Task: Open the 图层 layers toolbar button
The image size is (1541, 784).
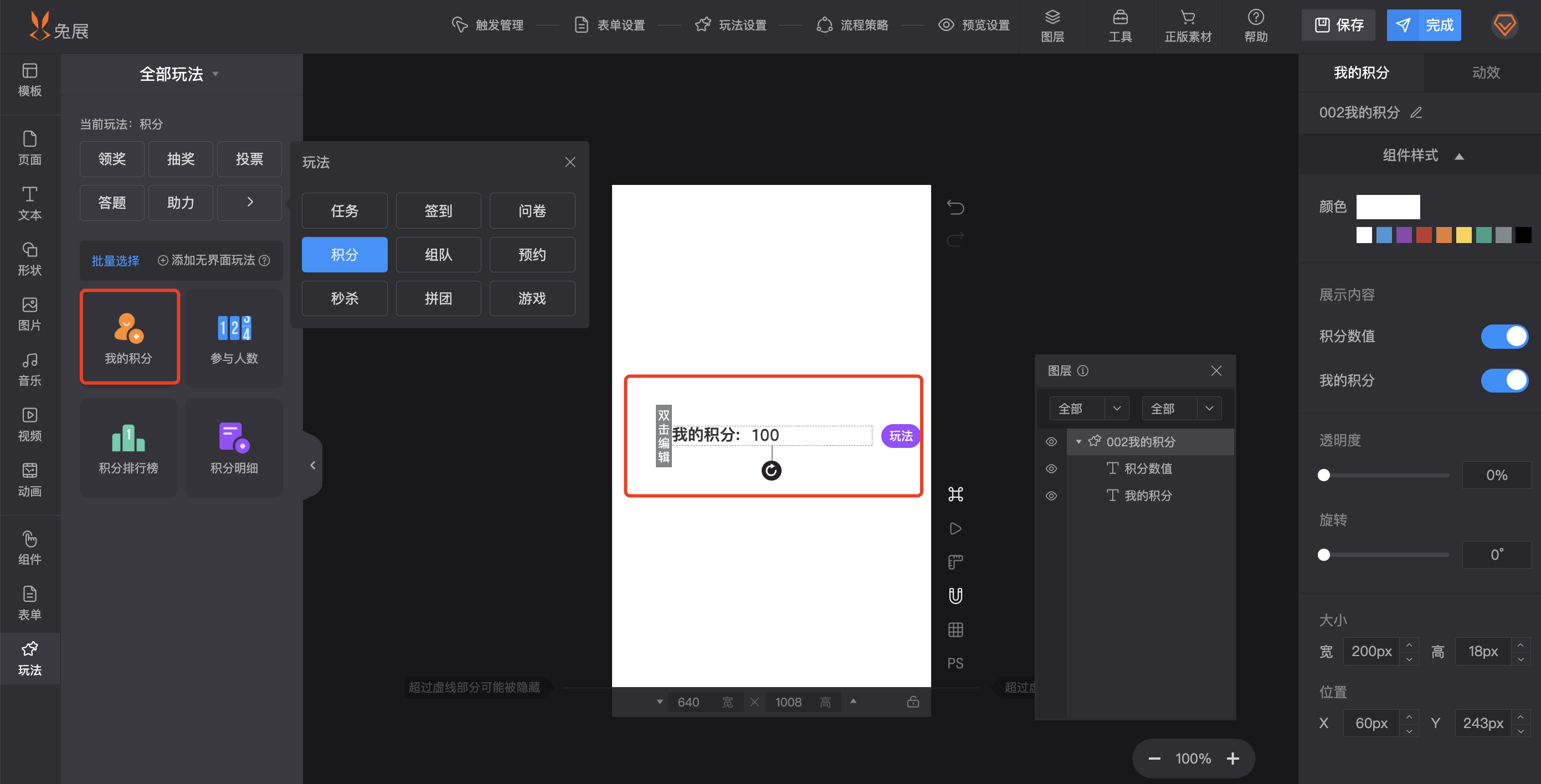Action: [x=1052, y=27]
